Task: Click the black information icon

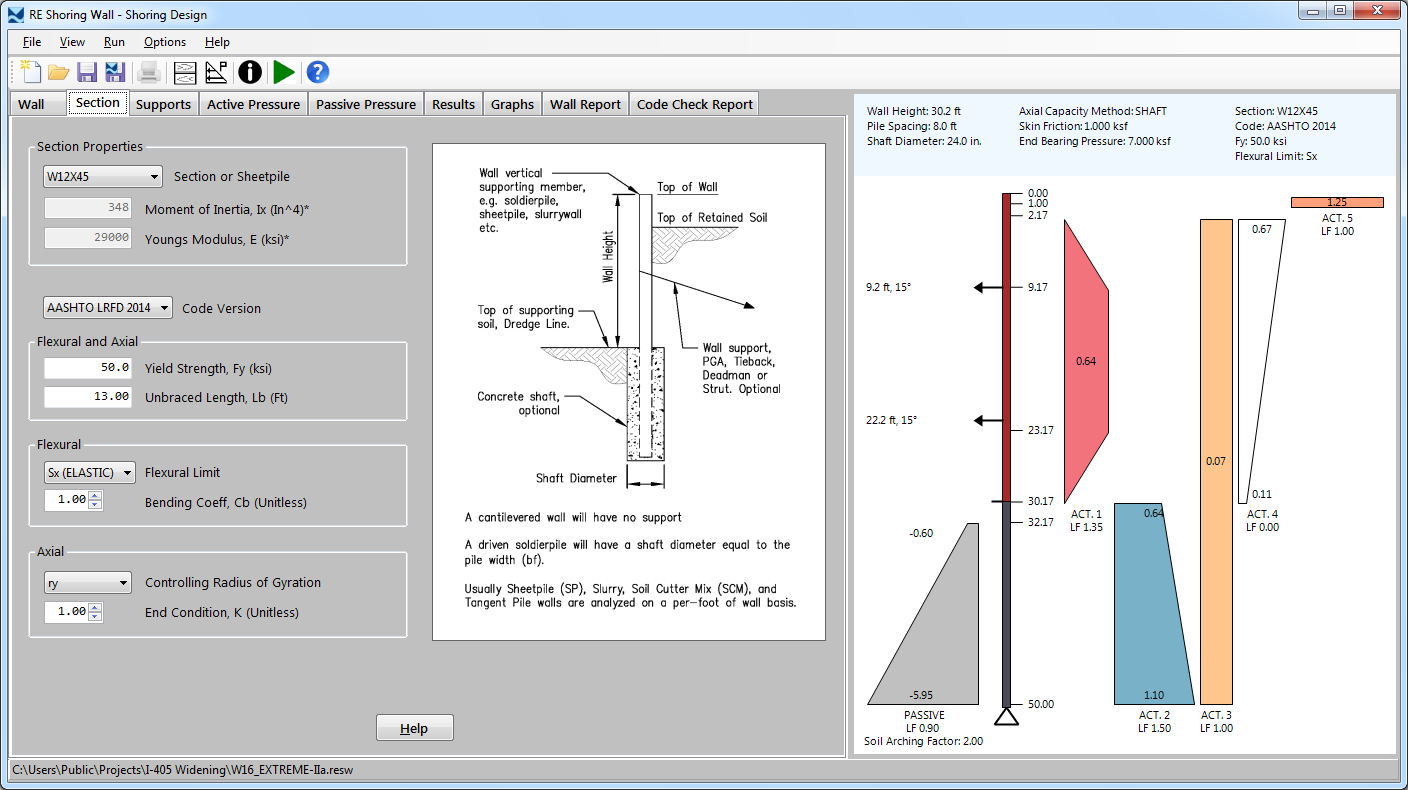Action: tap(250, 72)
